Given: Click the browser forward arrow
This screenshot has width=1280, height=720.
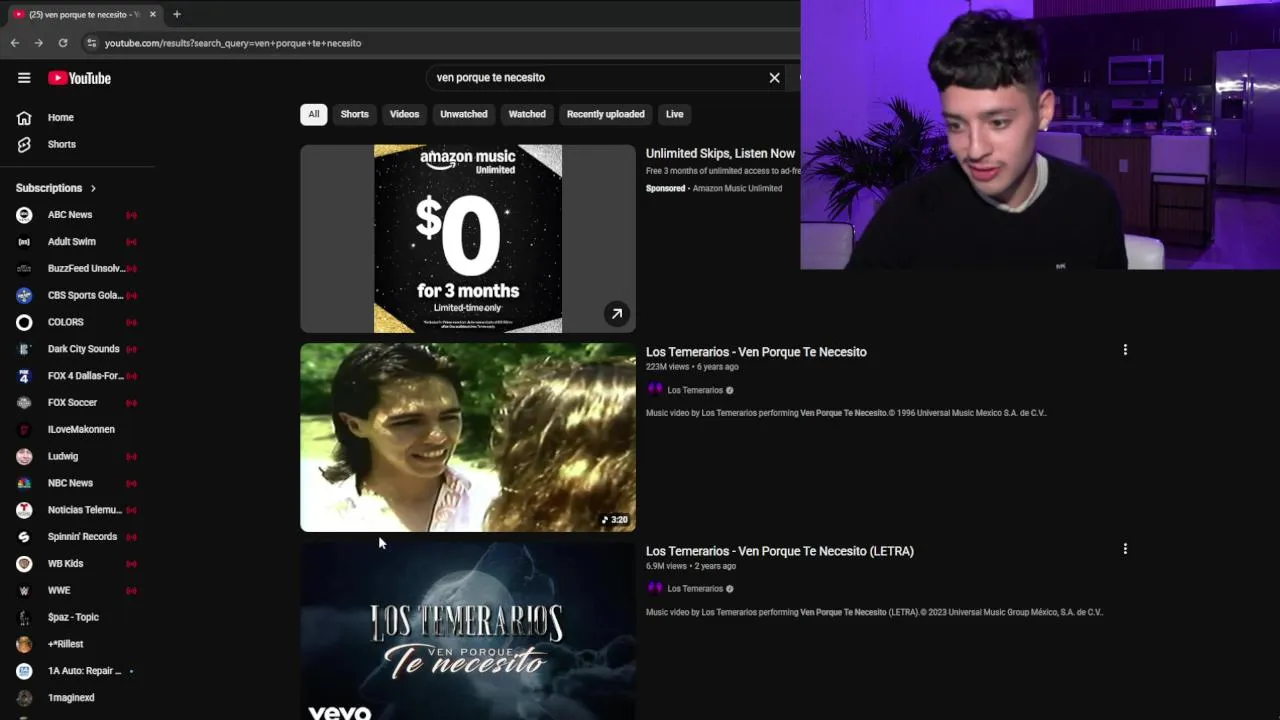Looking at the screenshot, I should tap(39, 43).
